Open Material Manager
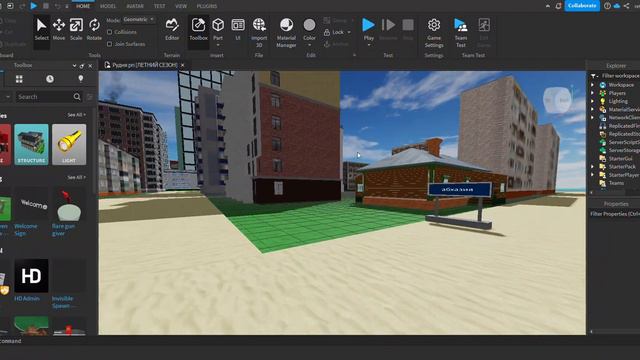Viewport: 640px width, 360px height. point(286,33)
